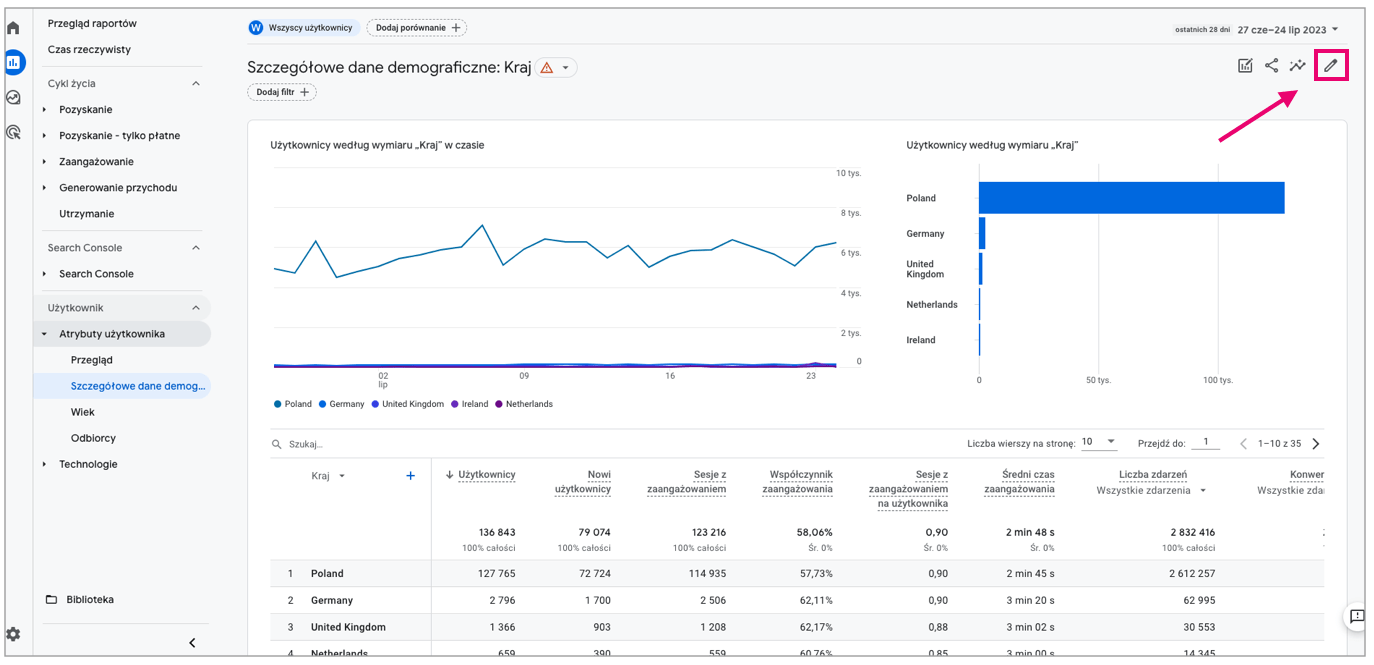
Task: Open the Home icon in left rail
Action: coord(14,28)
